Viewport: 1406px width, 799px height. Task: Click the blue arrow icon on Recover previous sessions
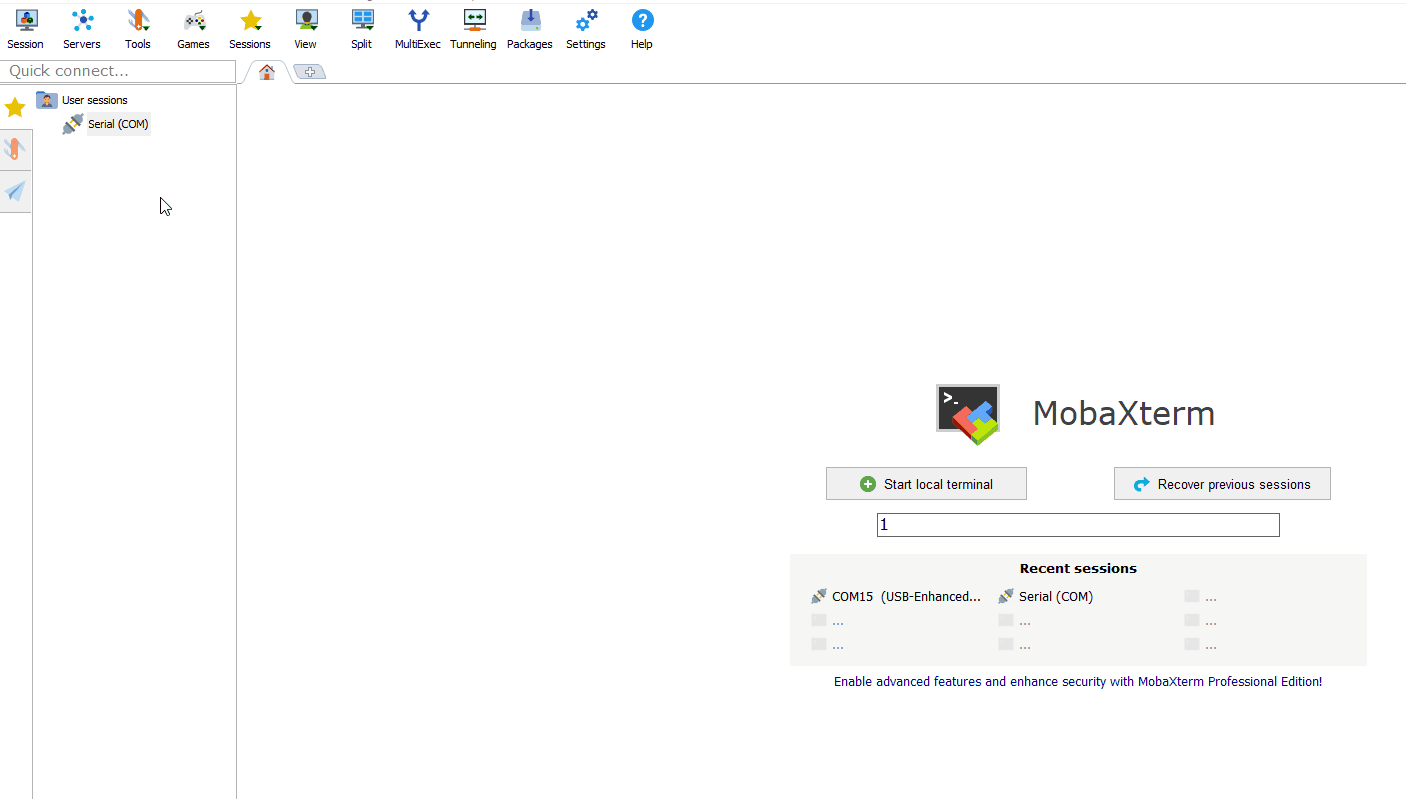point(1142,485)
